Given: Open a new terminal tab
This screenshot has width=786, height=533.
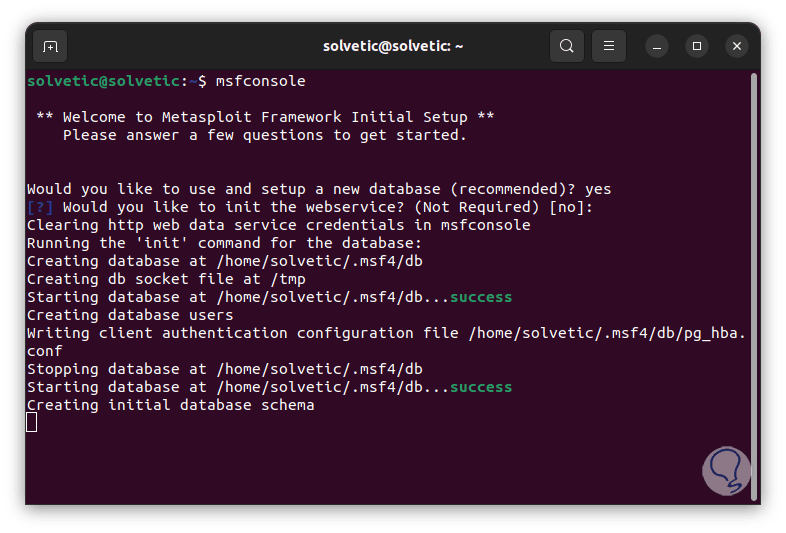Looking at the screenshot, I should point(50,46).
